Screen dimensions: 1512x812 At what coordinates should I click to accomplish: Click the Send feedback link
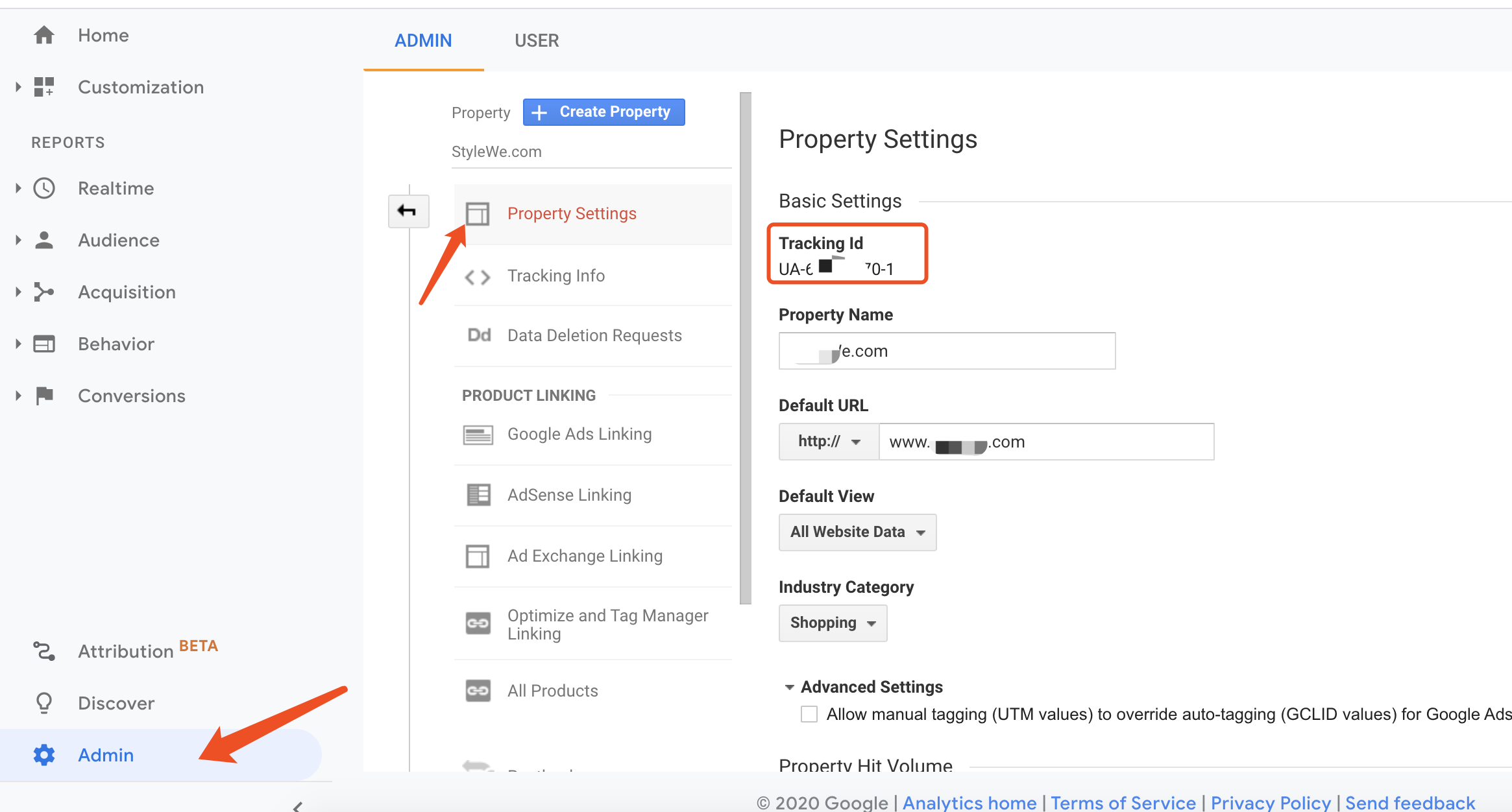tap(1410, 802)
